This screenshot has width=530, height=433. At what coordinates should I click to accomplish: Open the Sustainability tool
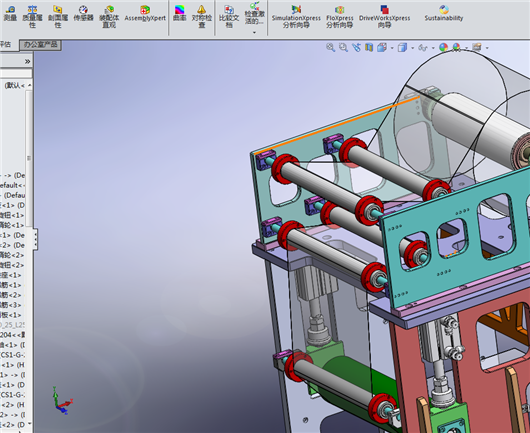(443, 14)
